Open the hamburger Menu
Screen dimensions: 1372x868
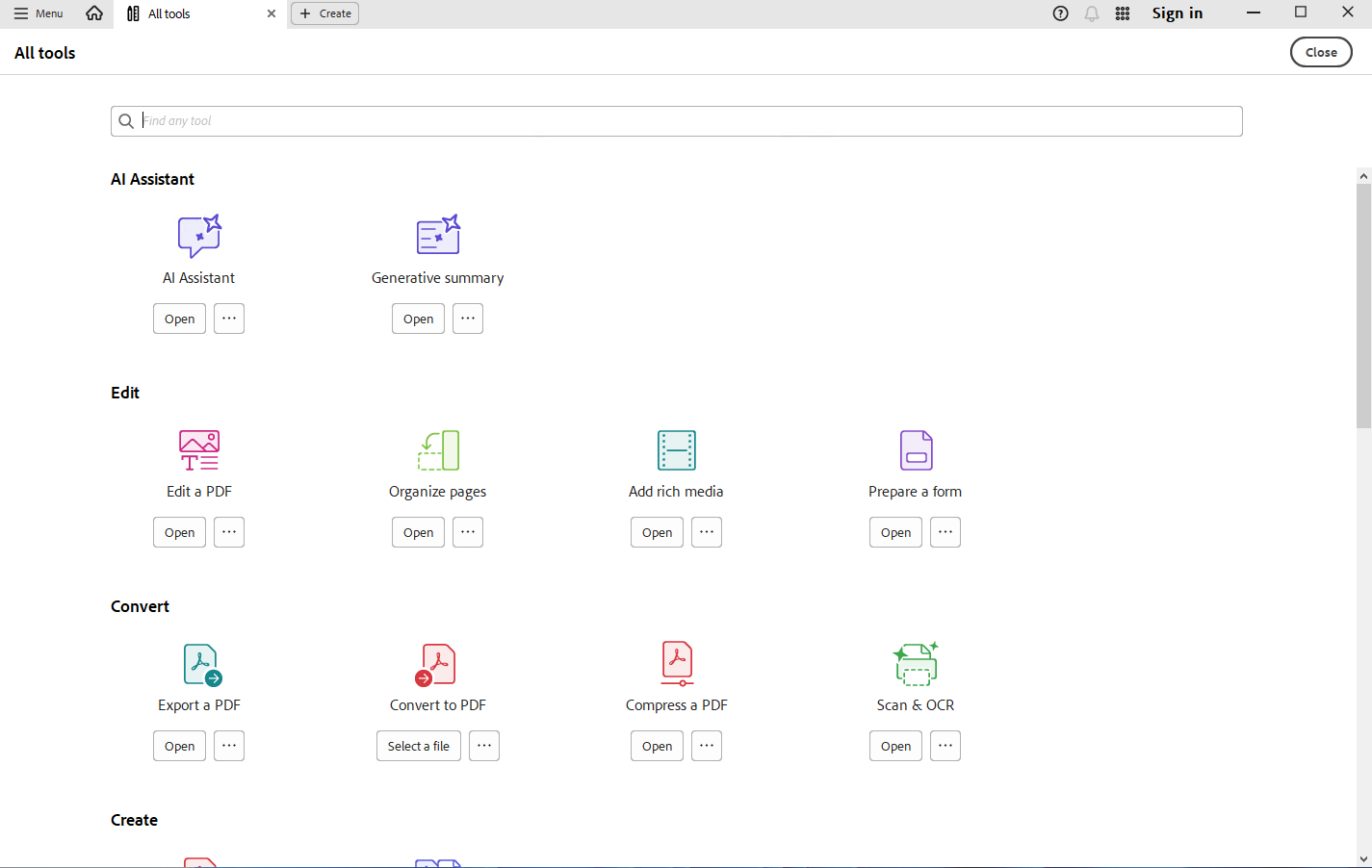point(39,13)
